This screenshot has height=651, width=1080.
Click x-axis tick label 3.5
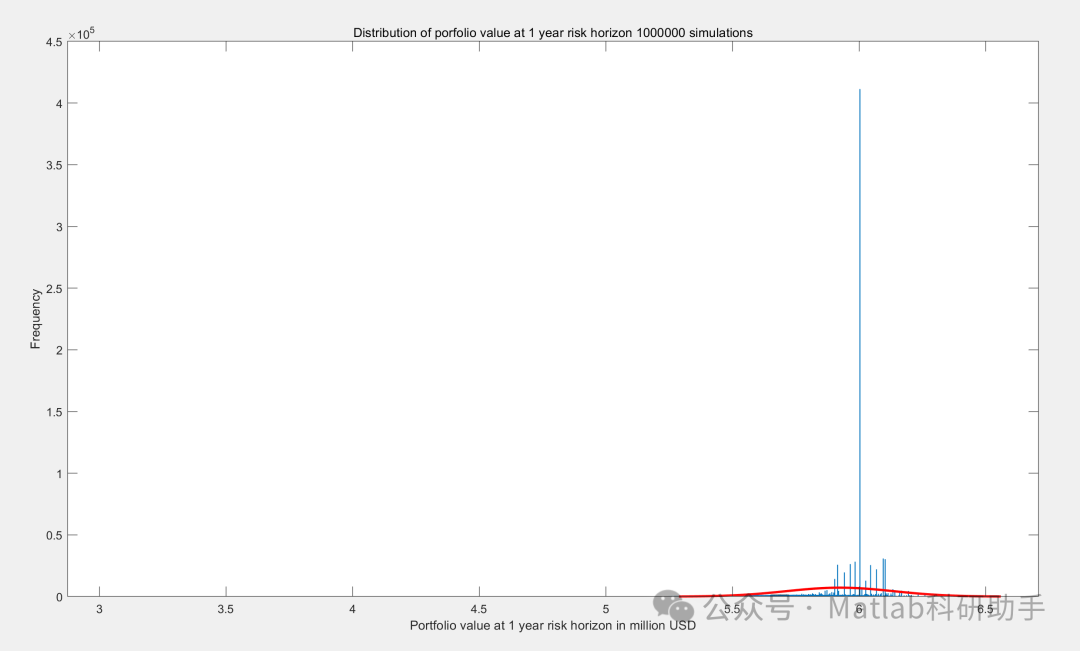point(226,609)
